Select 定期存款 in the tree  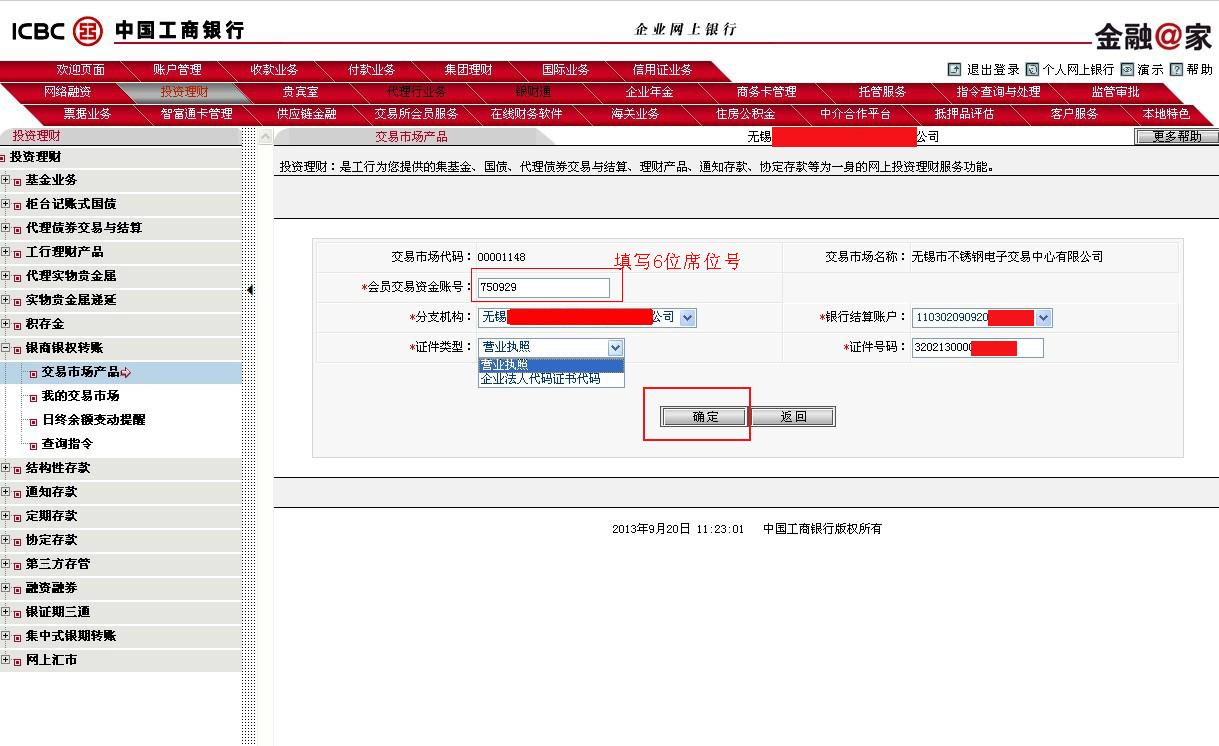[x=52, y=516]
